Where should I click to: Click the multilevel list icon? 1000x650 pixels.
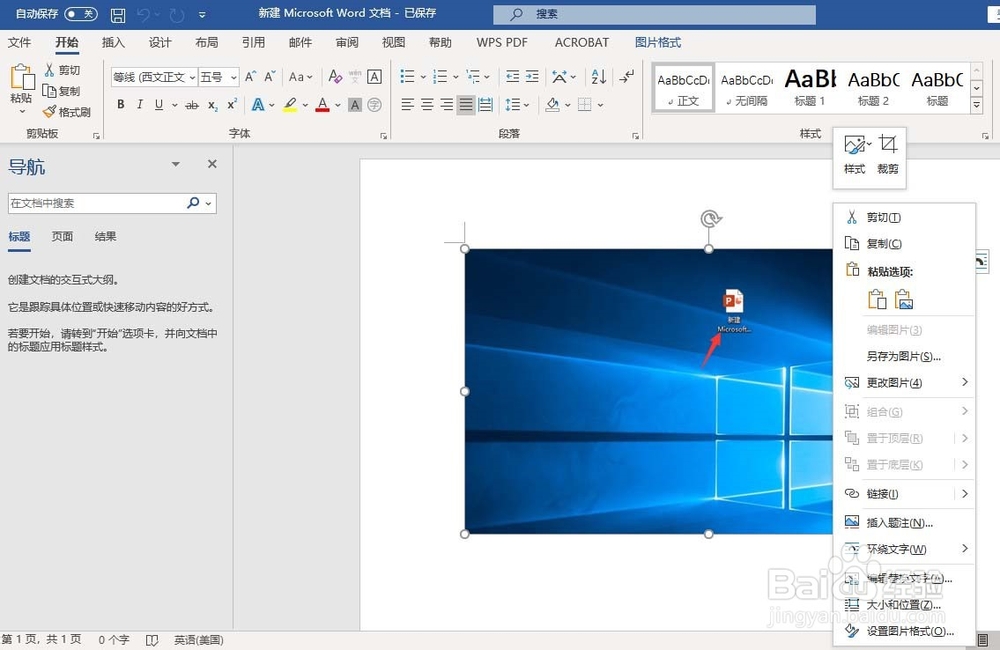click(x=473, y=77)
